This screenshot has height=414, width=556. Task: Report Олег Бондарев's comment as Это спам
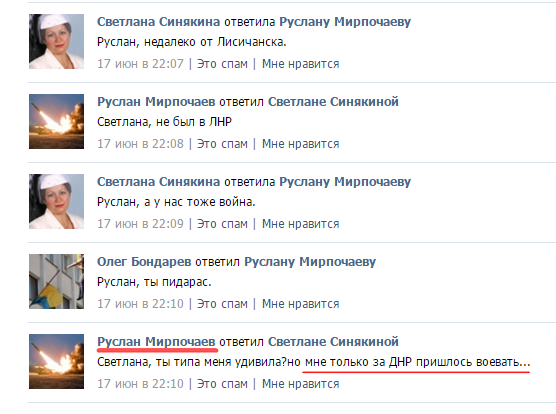coord(222,304)
